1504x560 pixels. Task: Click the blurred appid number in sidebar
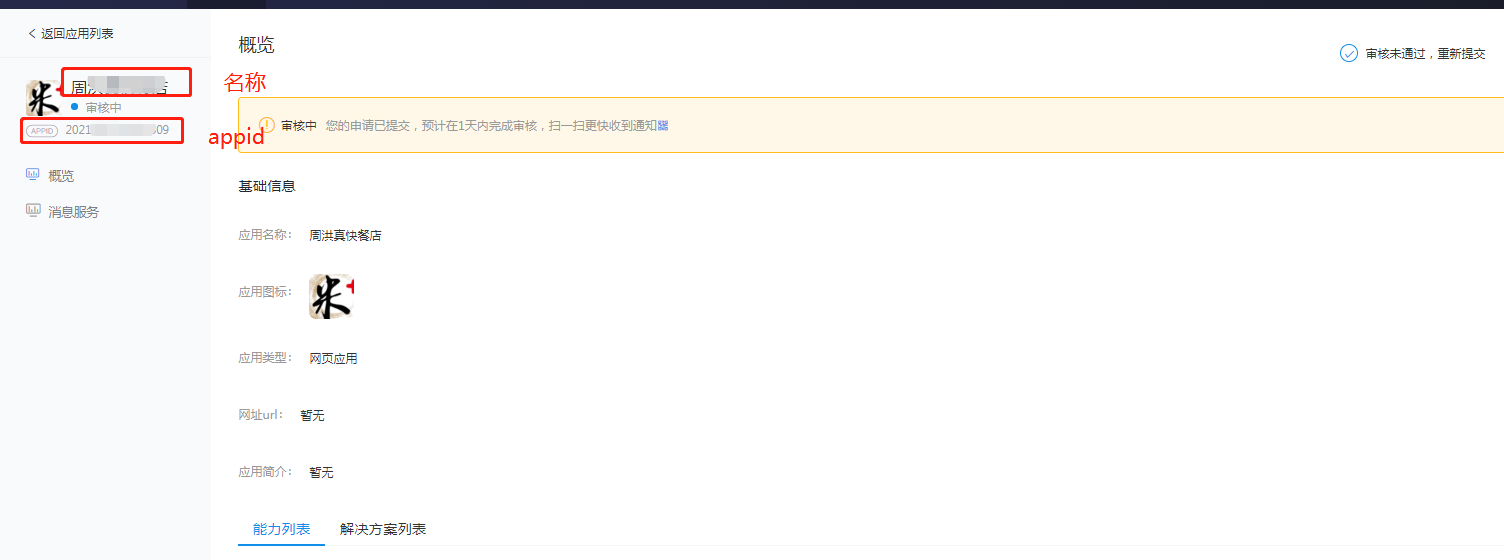[117, 131]
